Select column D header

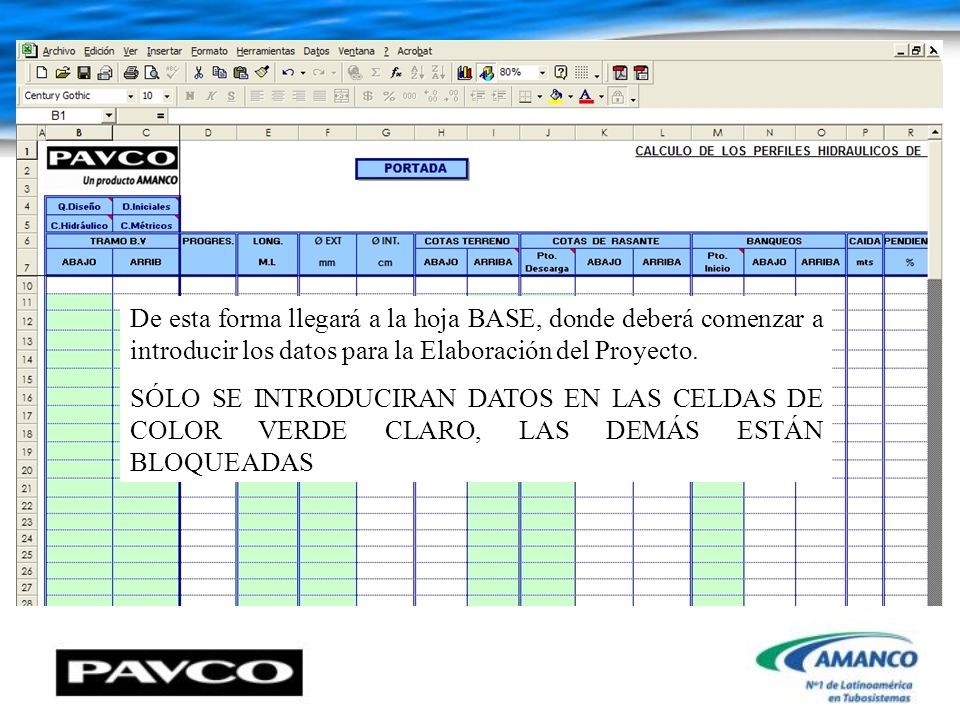tap(208, 132)
